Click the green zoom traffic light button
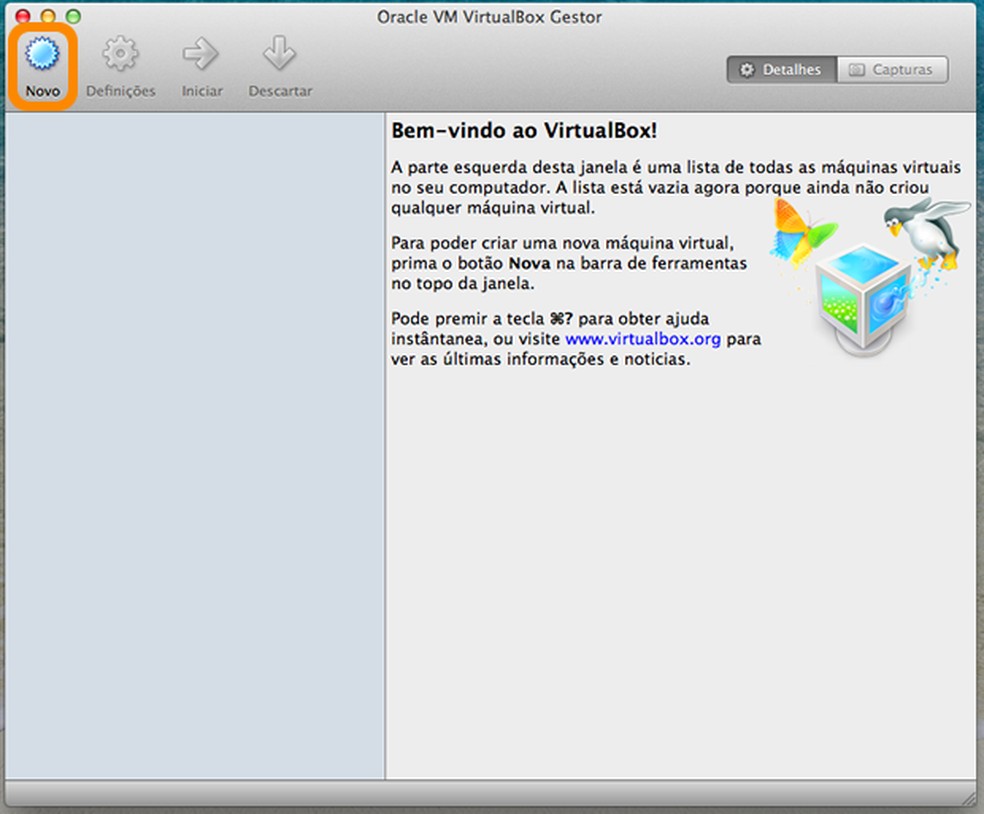 point(70,16)
